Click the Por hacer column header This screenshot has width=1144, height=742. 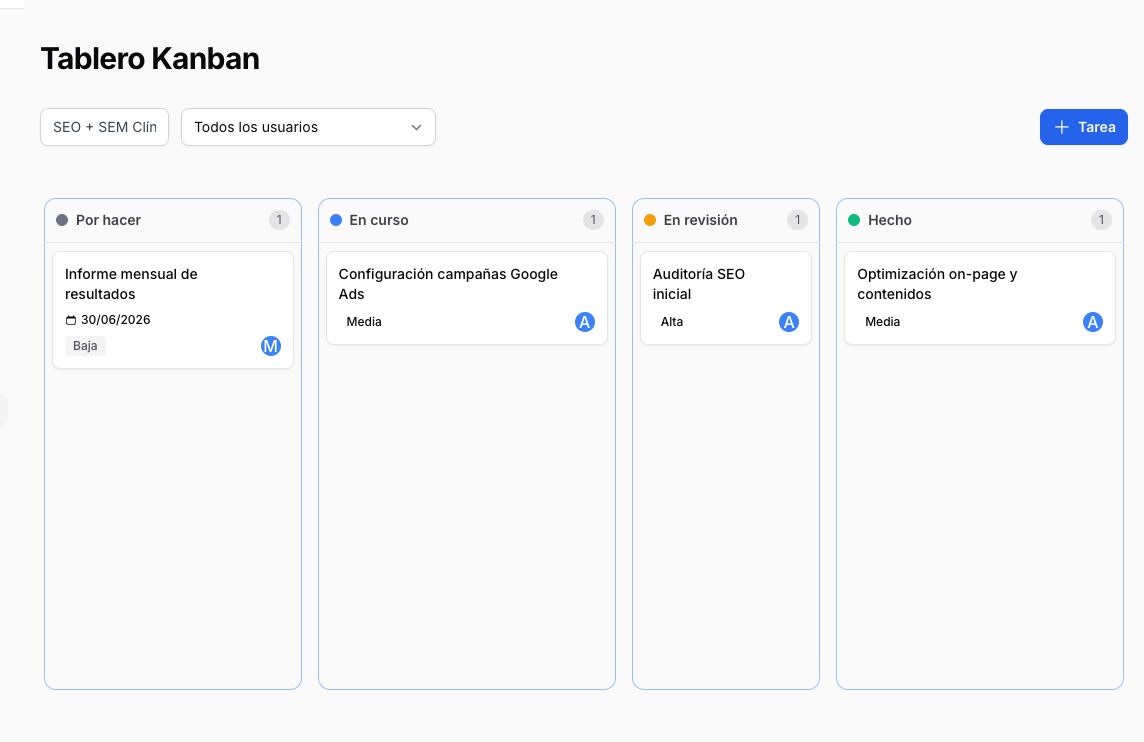[173, 220]
